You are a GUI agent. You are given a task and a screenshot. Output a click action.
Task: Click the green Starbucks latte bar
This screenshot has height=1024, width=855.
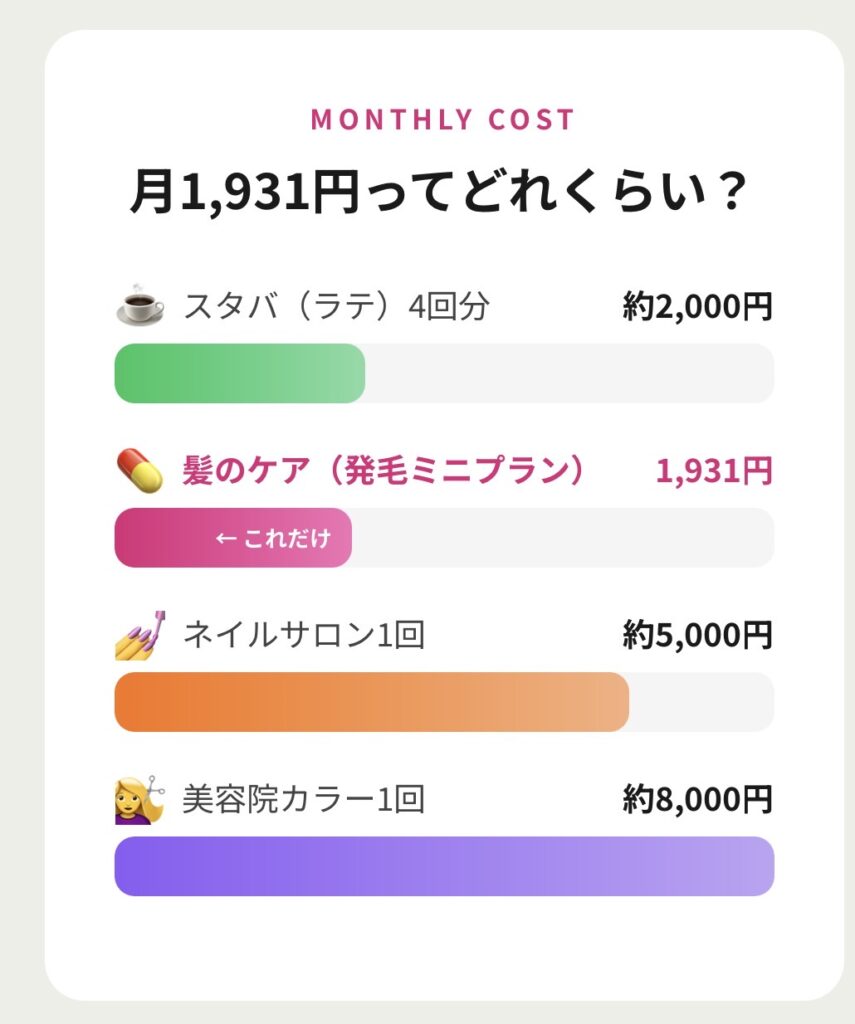(x=240, y=373)
